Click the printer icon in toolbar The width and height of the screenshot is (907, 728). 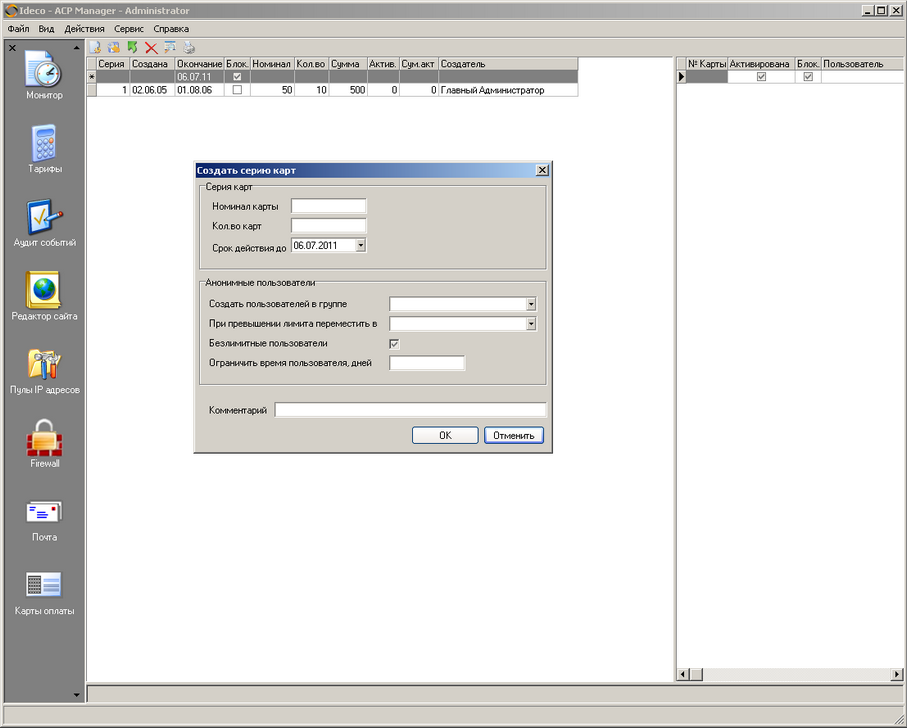point(189,47)
